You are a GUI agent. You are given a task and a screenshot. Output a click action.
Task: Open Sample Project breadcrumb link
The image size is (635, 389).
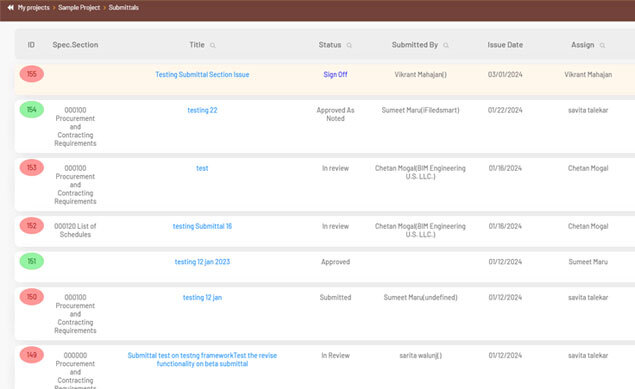coord(79,7)
